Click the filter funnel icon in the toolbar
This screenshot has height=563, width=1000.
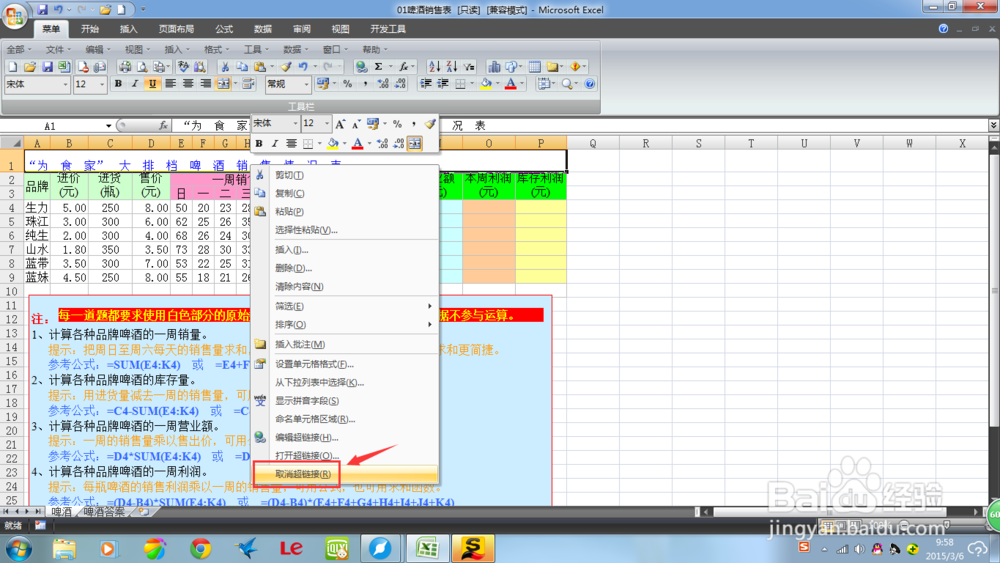point(469,66)
